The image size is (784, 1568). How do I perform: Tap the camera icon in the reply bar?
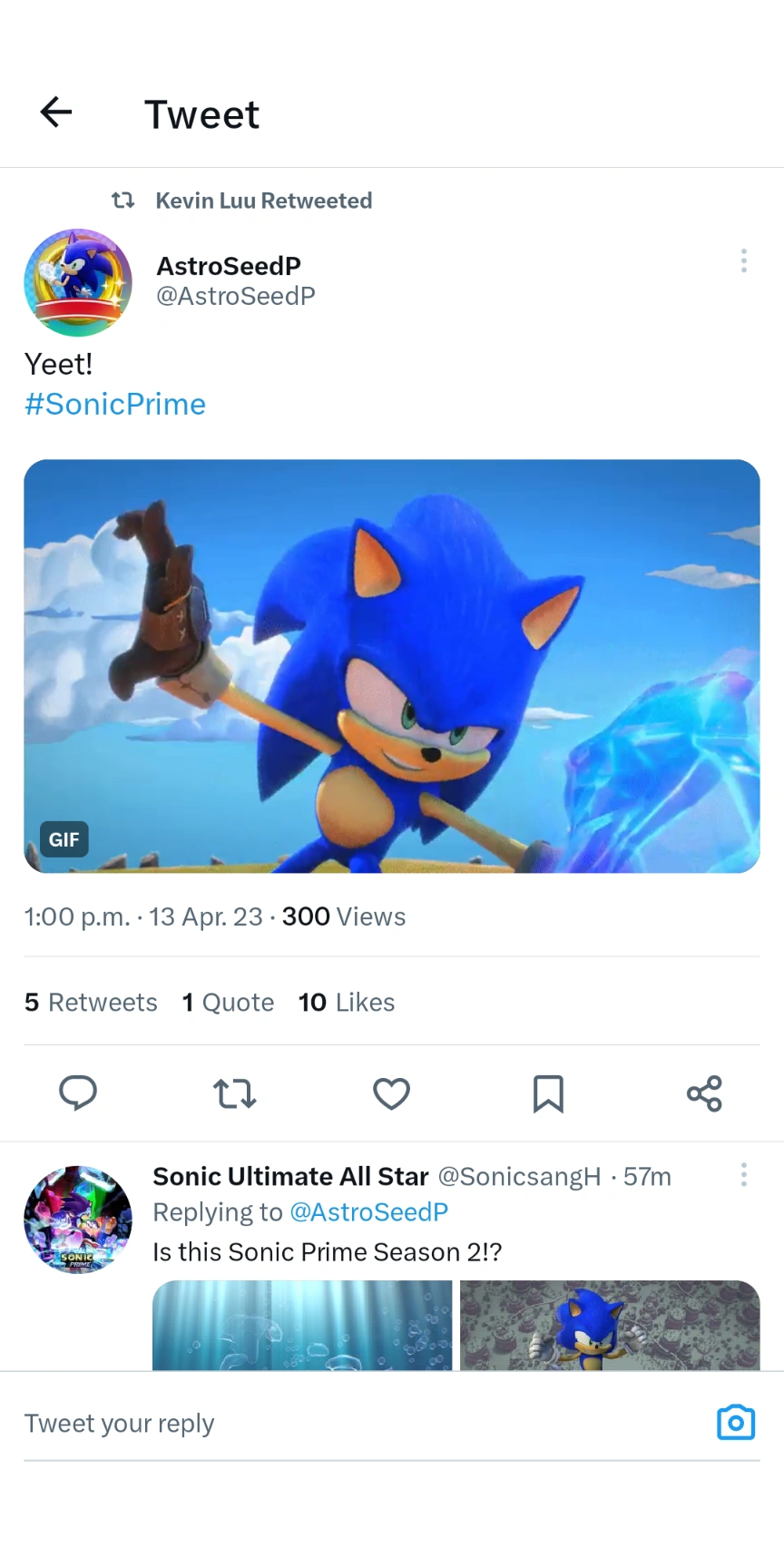point(736,1422)
